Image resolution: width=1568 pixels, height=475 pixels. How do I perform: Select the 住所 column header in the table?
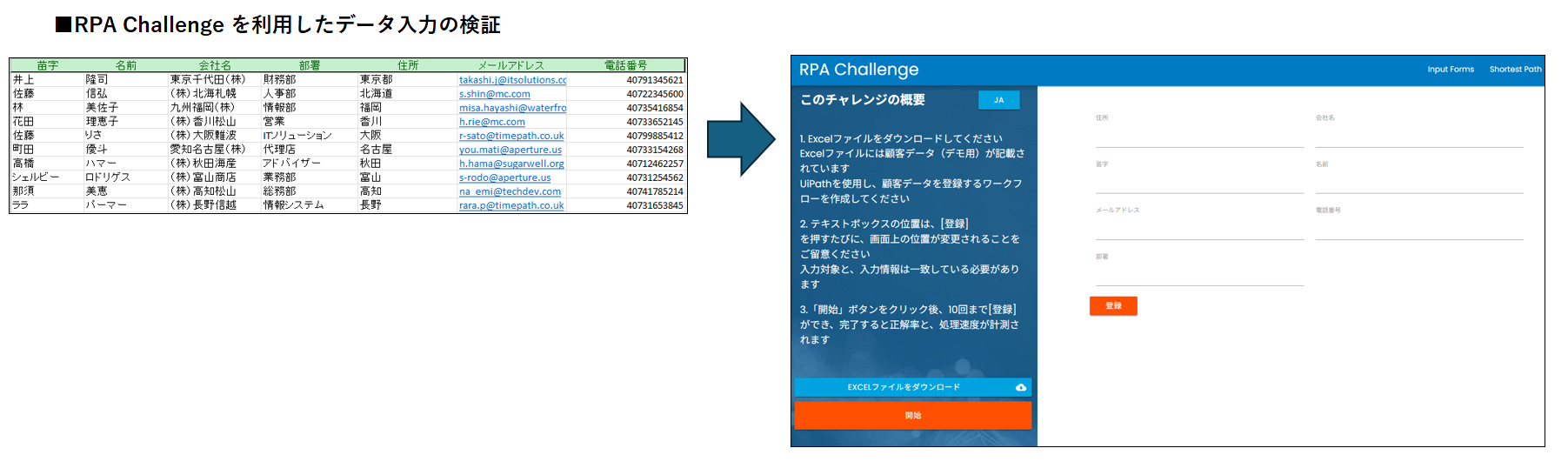click(408, 65)
